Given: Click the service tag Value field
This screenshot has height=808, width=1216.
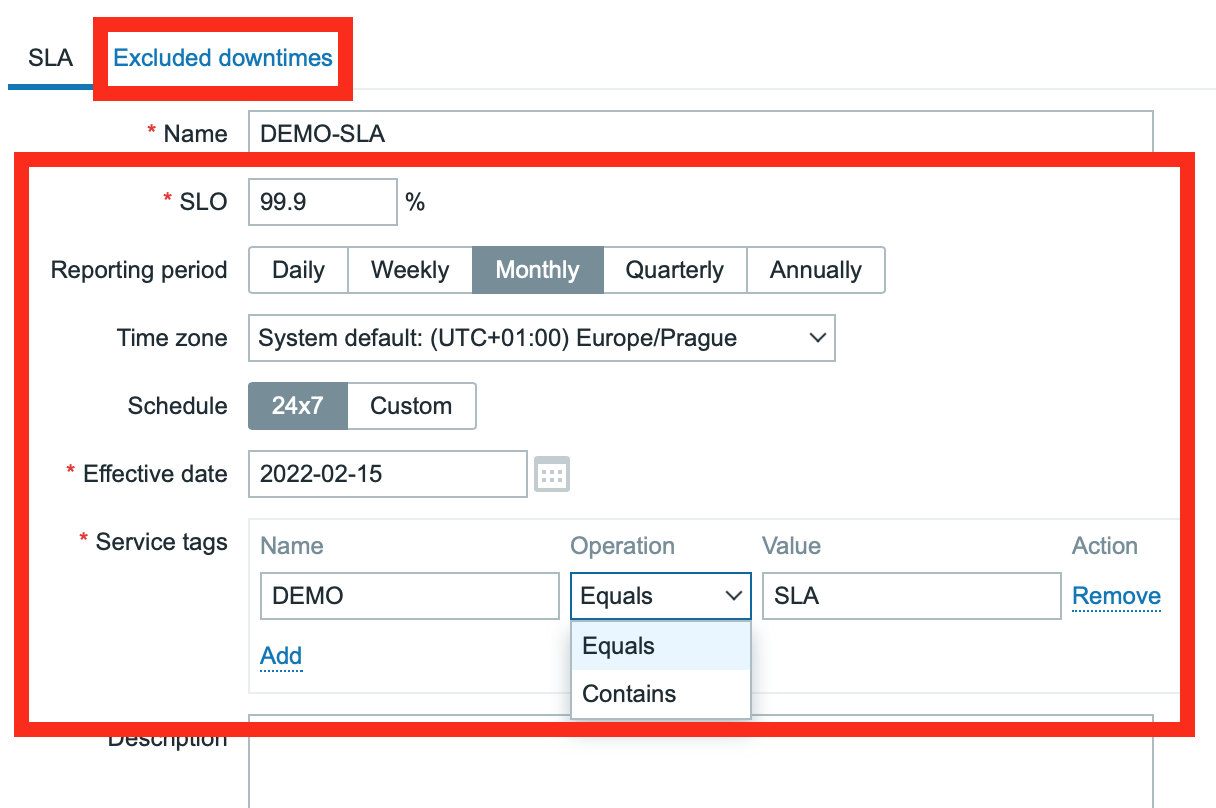Looking at the screenshot, I should (910, 596).
